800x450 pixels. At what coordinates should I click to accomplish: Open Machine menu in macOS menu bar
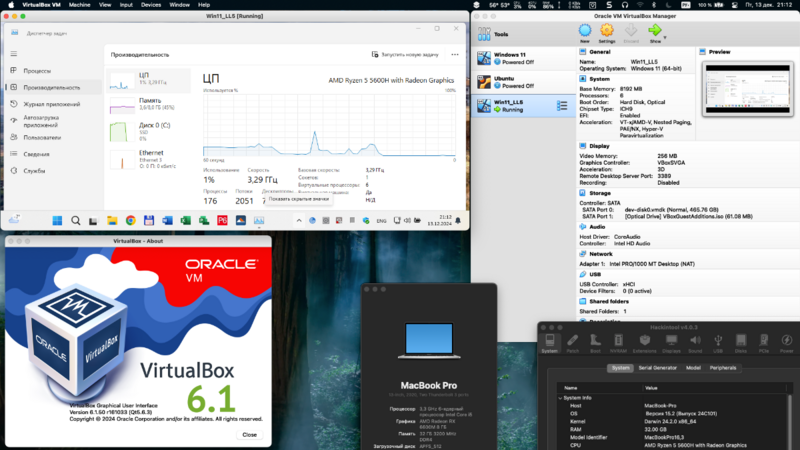tap(79, 5)
